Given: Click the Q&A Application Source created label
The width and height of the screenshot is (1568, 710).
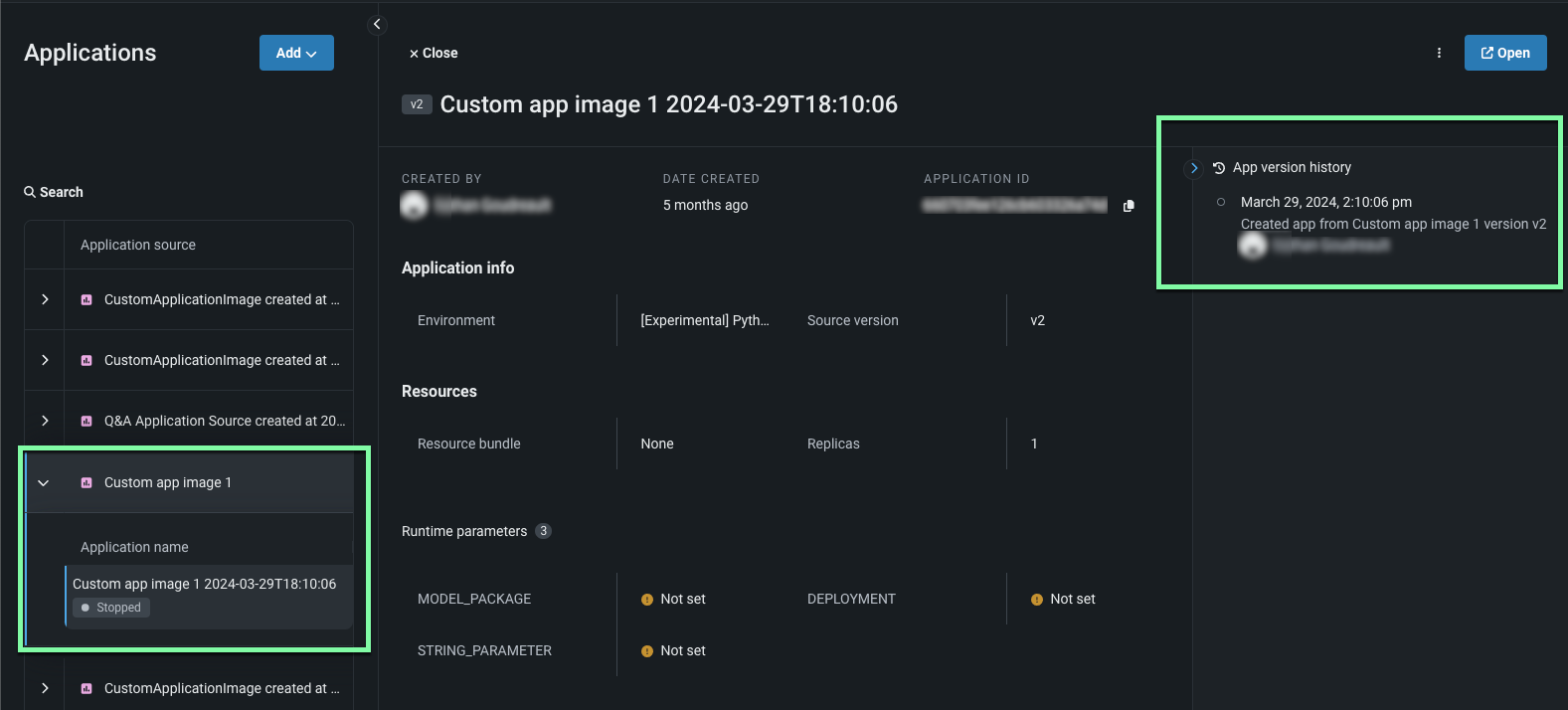Looking at the screenshot, I should click(x=225, y=421).
